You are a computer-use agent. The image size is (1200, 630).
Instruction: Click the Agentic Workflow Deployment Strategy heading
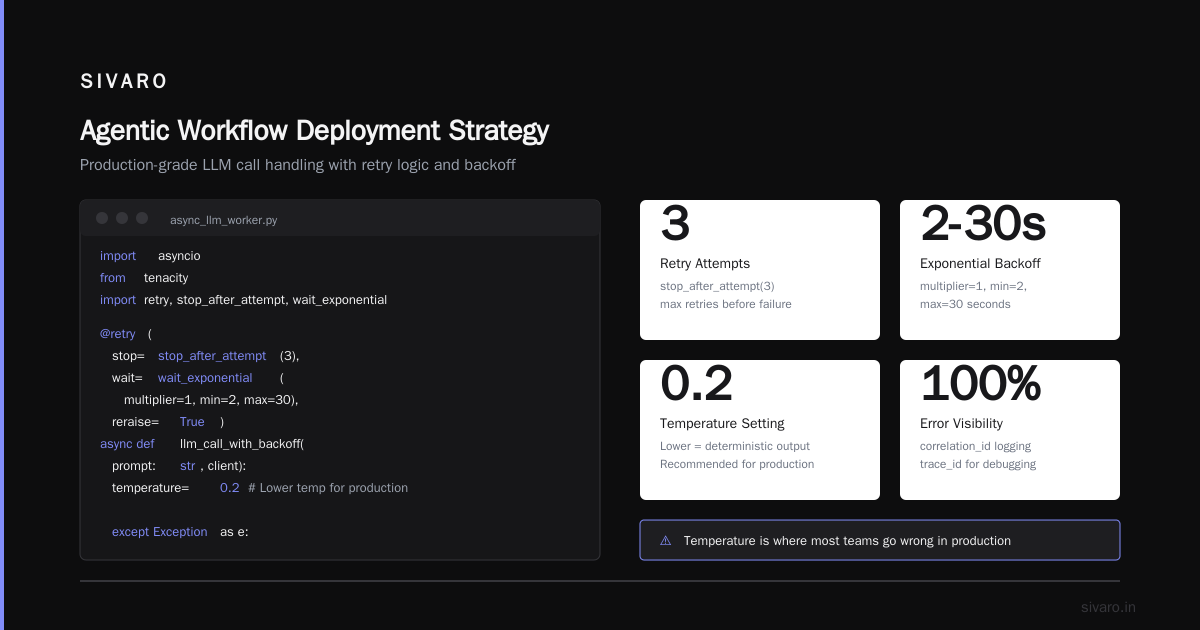click(314, 131)
